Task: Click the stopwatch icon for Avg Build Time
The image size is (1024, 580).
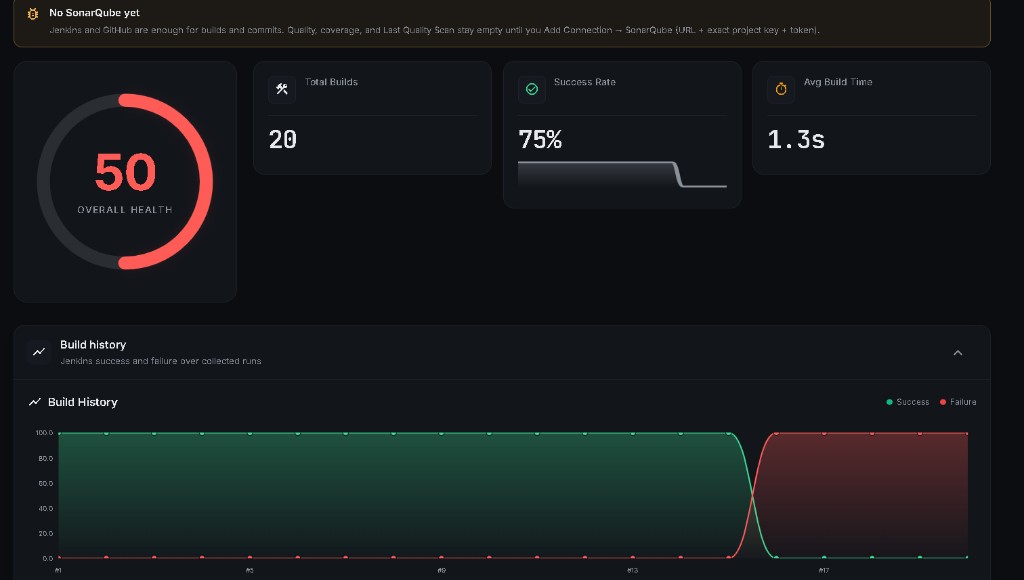Action: coord(781,89)
